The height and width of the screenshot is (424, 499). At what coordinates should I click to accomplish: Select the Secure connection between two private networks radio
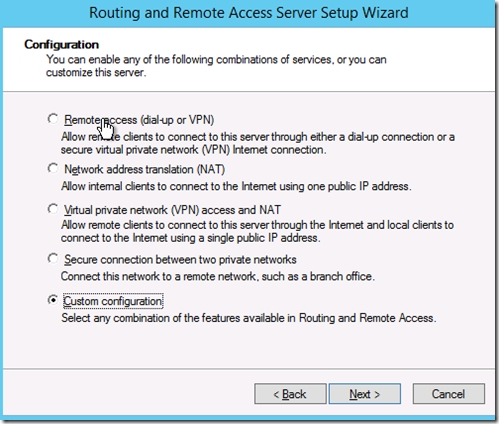pos(53,258)
